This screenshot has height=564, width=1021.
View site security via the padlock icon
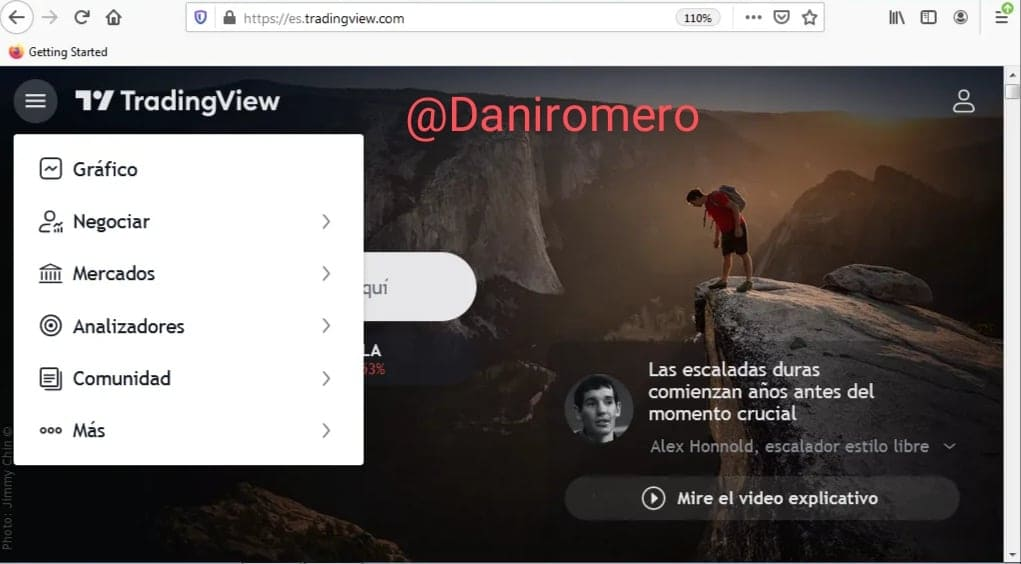point(229,18)
